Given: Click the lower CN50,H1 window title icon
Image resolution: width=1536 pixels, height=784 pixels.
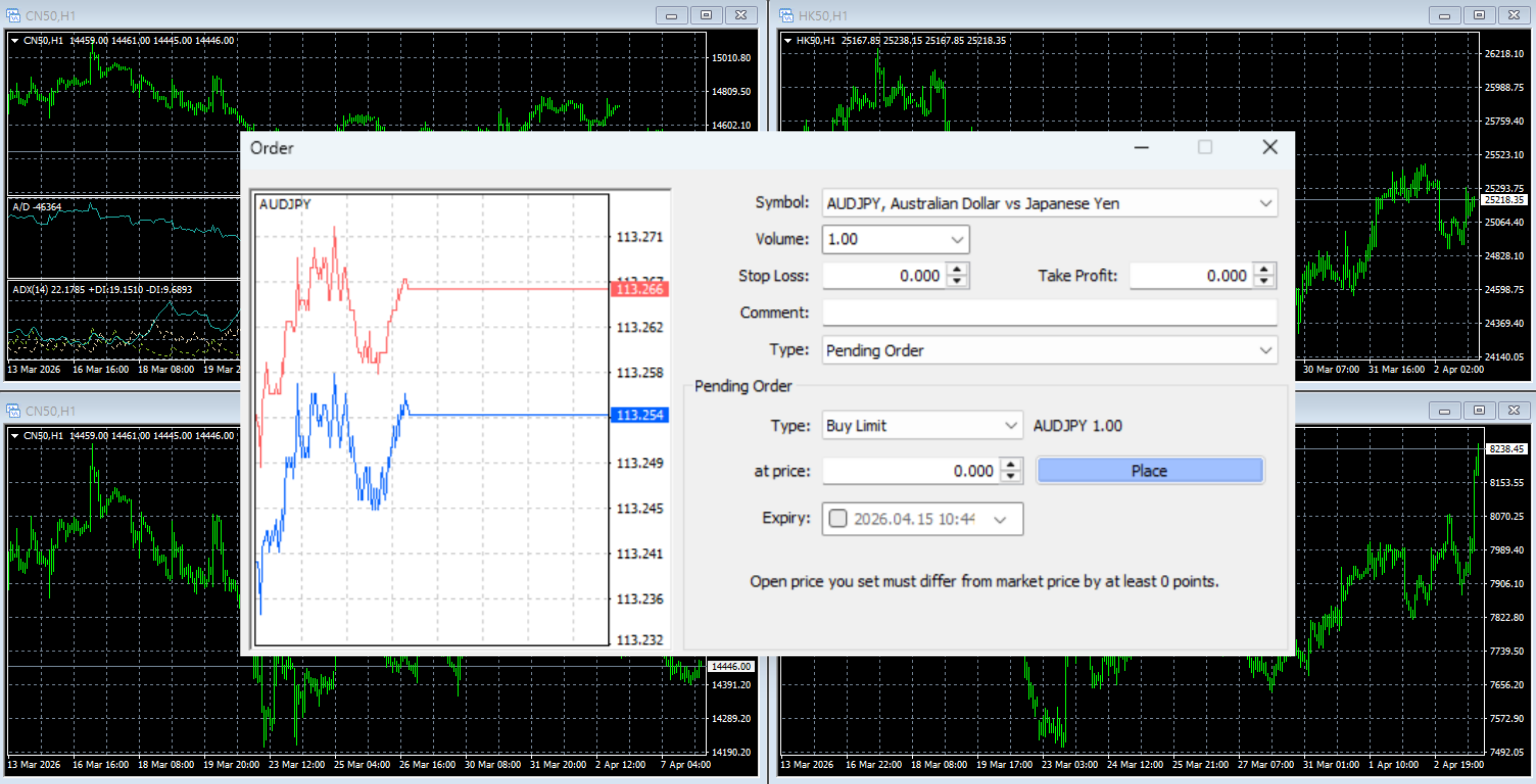Looking at the screenshot, I should coord(13,410).
